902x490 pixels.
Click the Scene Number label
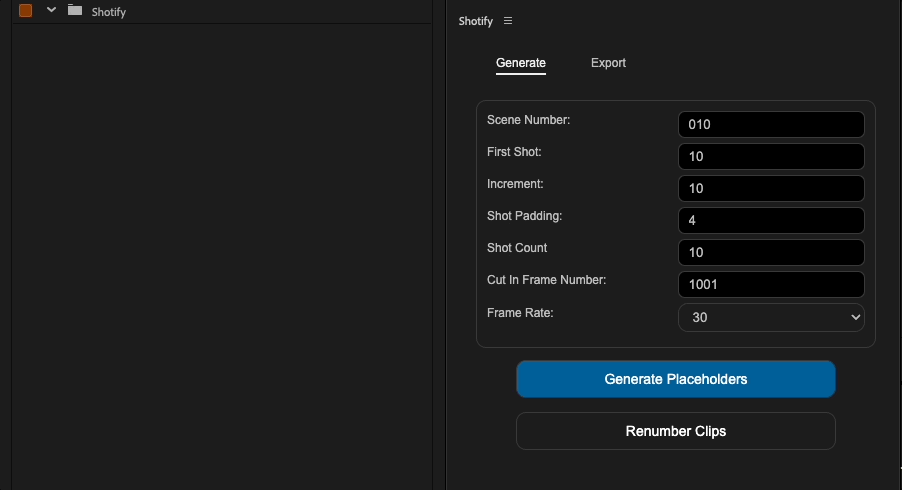click(x=528, y=120)
